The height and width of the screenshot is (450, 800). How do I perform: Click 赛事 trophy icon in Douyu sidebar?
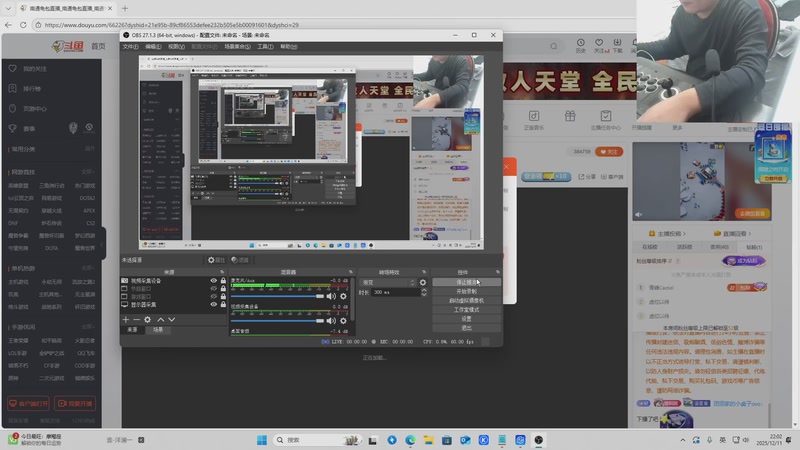(13, 129)
